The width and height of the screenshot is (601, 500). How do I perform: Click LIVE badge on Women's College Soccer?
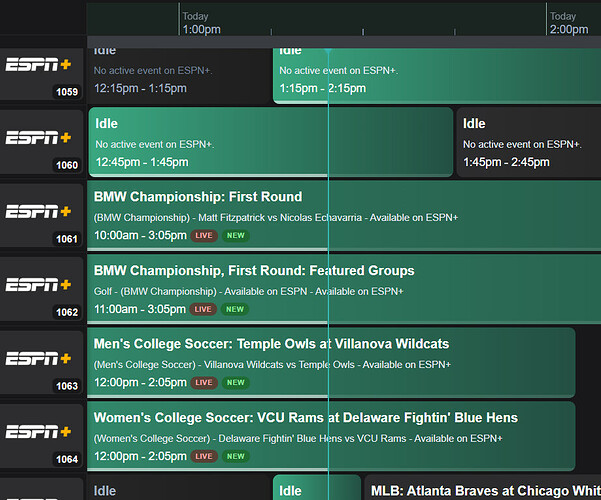(x=204, y=456)
